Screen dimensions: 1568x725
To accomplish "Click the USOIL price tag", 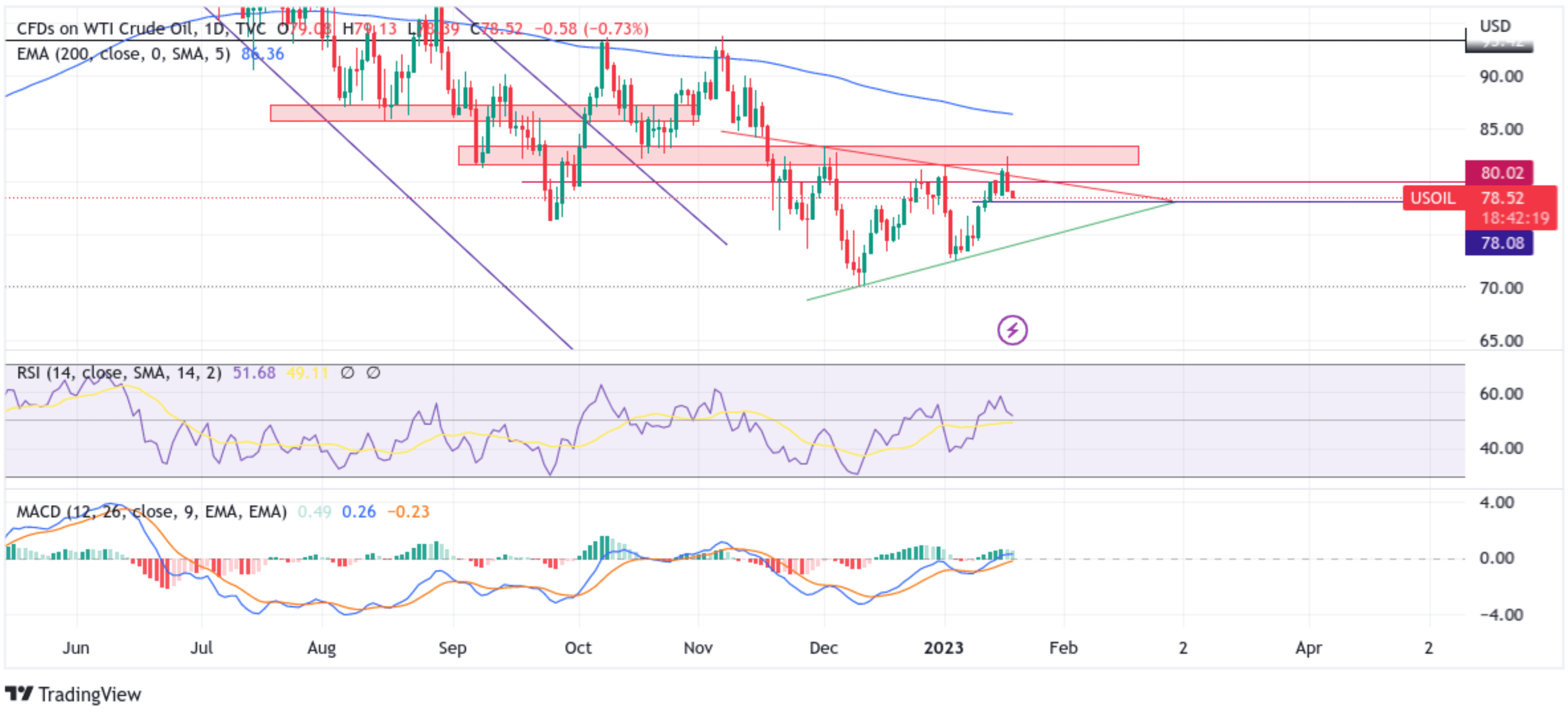I will tap(1433, 198).
